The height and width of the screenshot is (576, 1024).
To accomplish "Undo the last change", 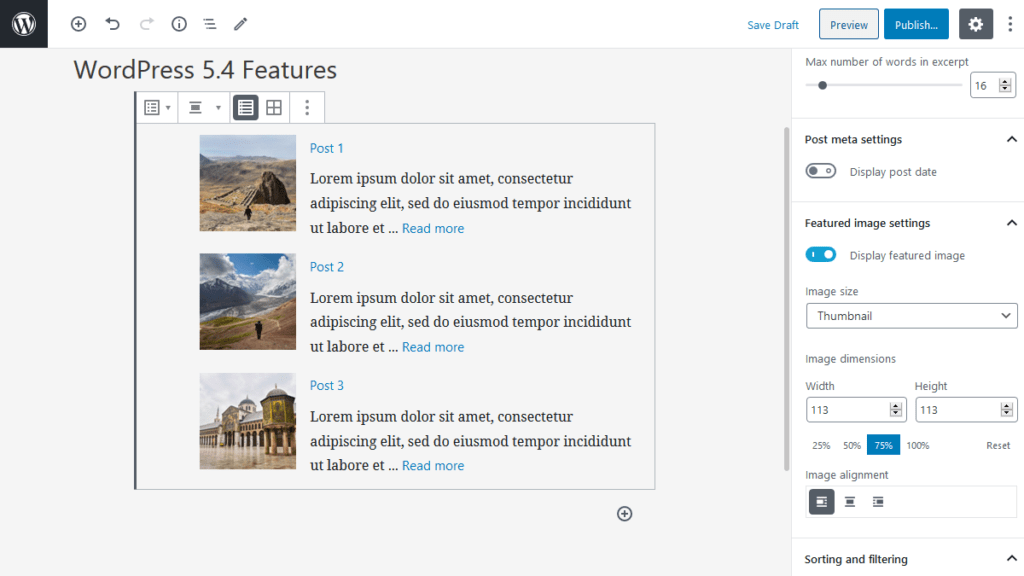I will (x=112, y=24).
